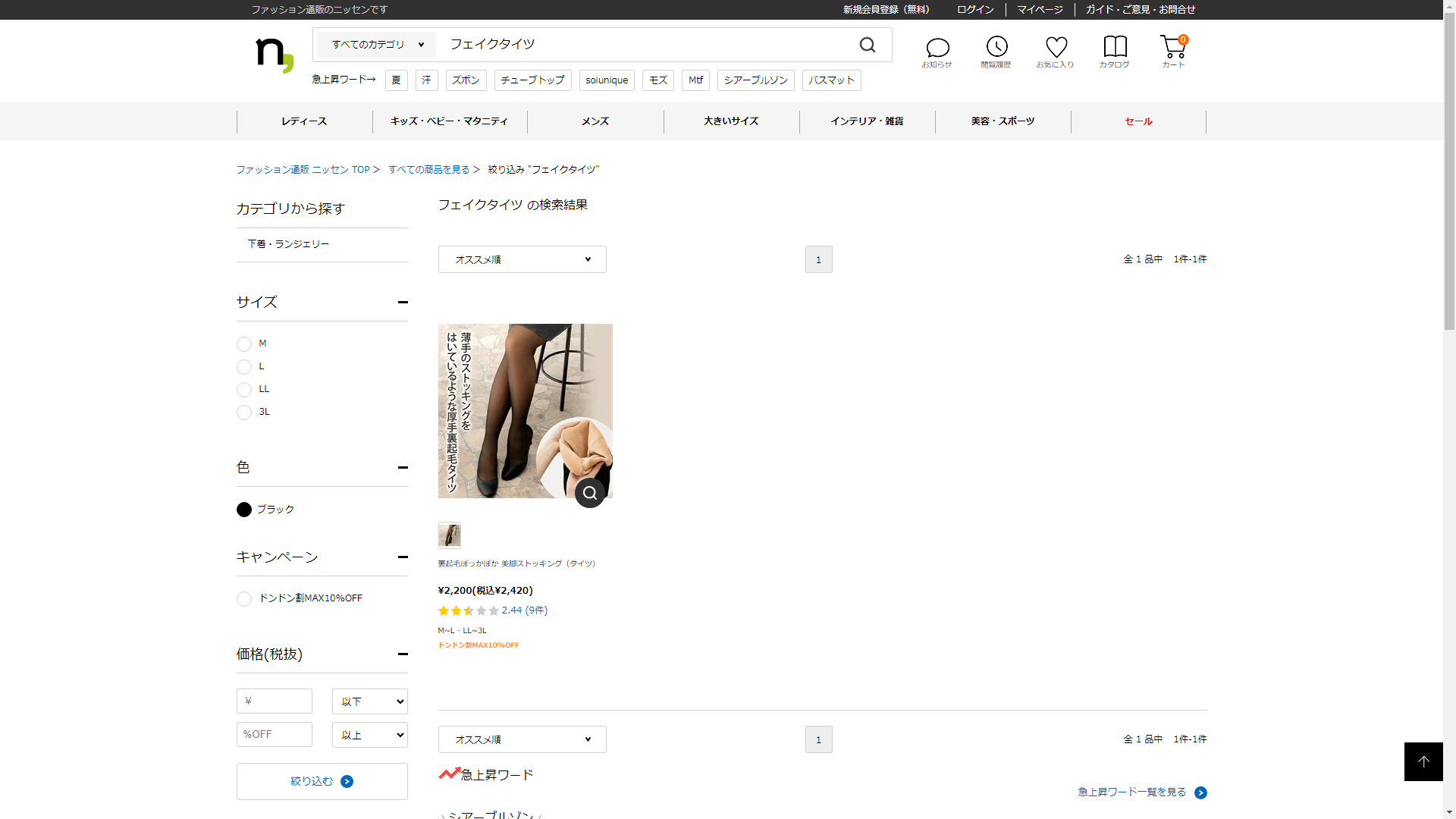Open the top オススメ順 sort dropdown
The width and height of the screenshot is (1456, 819).
tap(522, 259)
